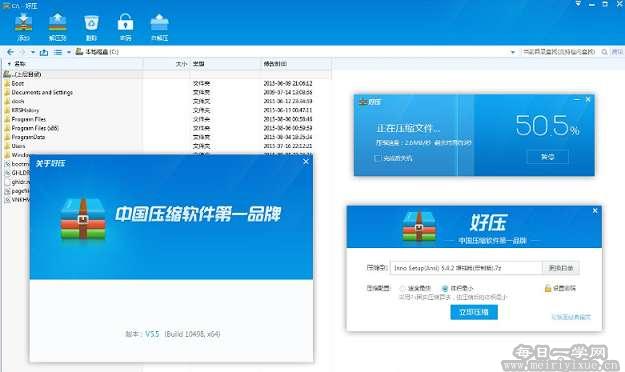Image resolution: width=625 pixels, height=372 pixels.
Task: Go back with the left arrow
Action: [x=11, y=52]
